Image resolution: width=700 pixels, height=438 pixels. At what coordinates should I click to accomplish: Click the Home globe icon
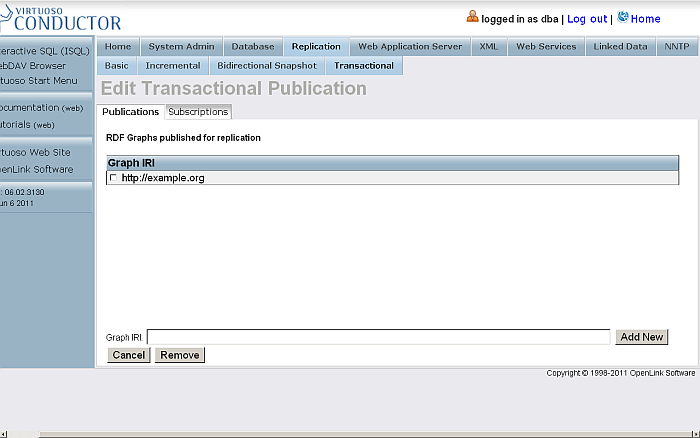click(623, 17)
